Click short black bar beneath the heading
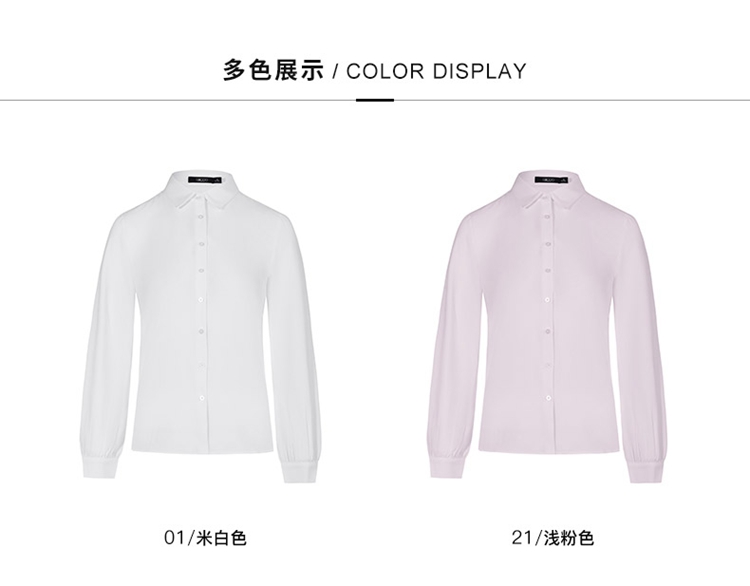750x586 pixels. pyautogui.click(x=375, y=100)
